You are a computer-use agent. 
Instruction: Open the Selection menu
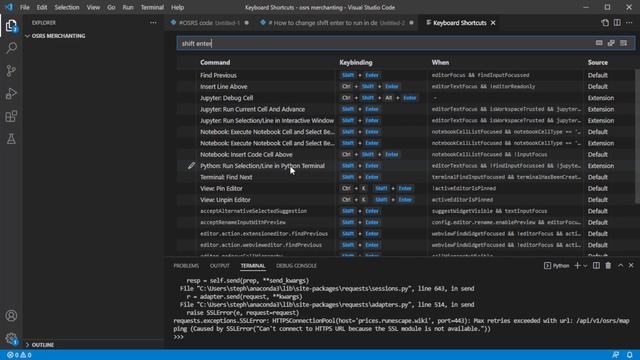click(x=67, y=7)
